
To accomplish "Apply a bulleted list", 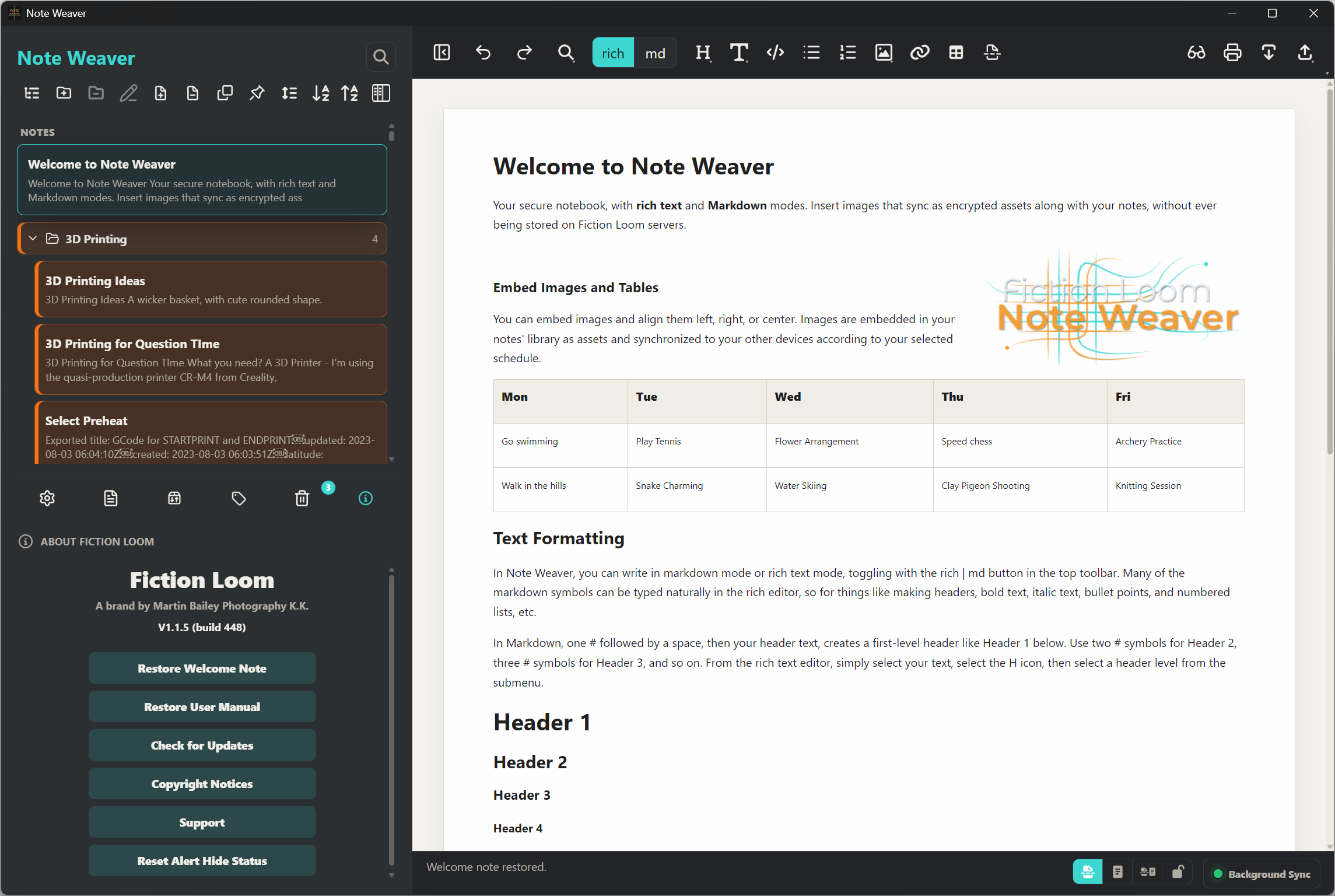I will [x=811, y=52].
